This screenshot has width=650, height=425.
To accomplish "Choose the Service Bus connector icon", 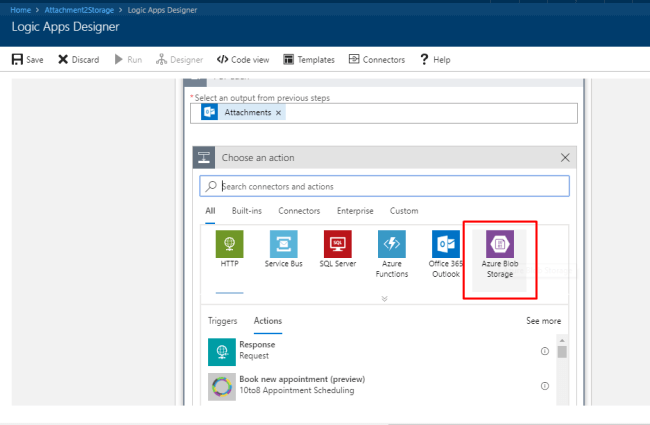I will 284,244.
